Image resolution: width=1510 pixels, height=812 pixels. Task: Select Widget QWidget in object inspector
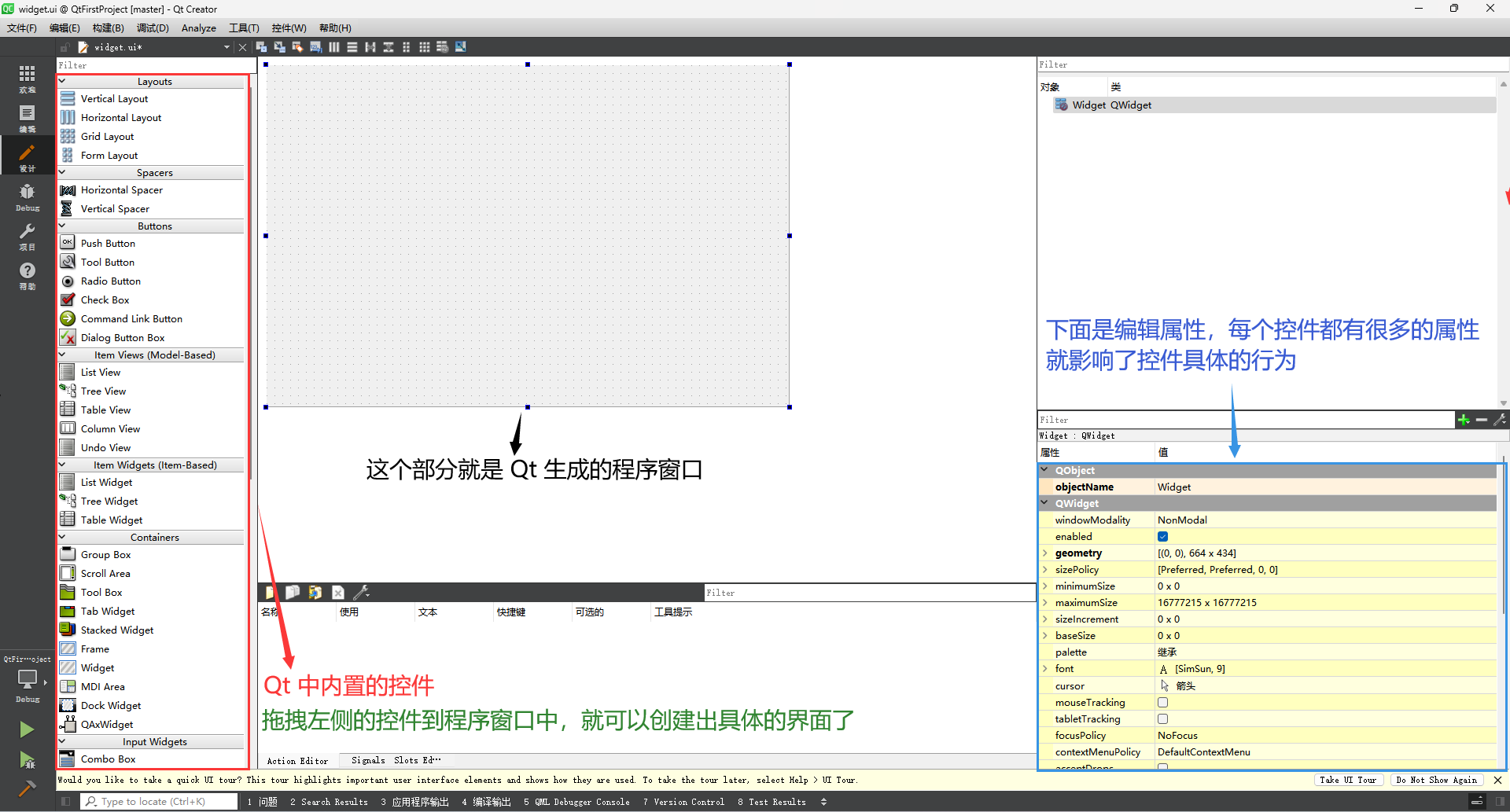(1274, 105)
